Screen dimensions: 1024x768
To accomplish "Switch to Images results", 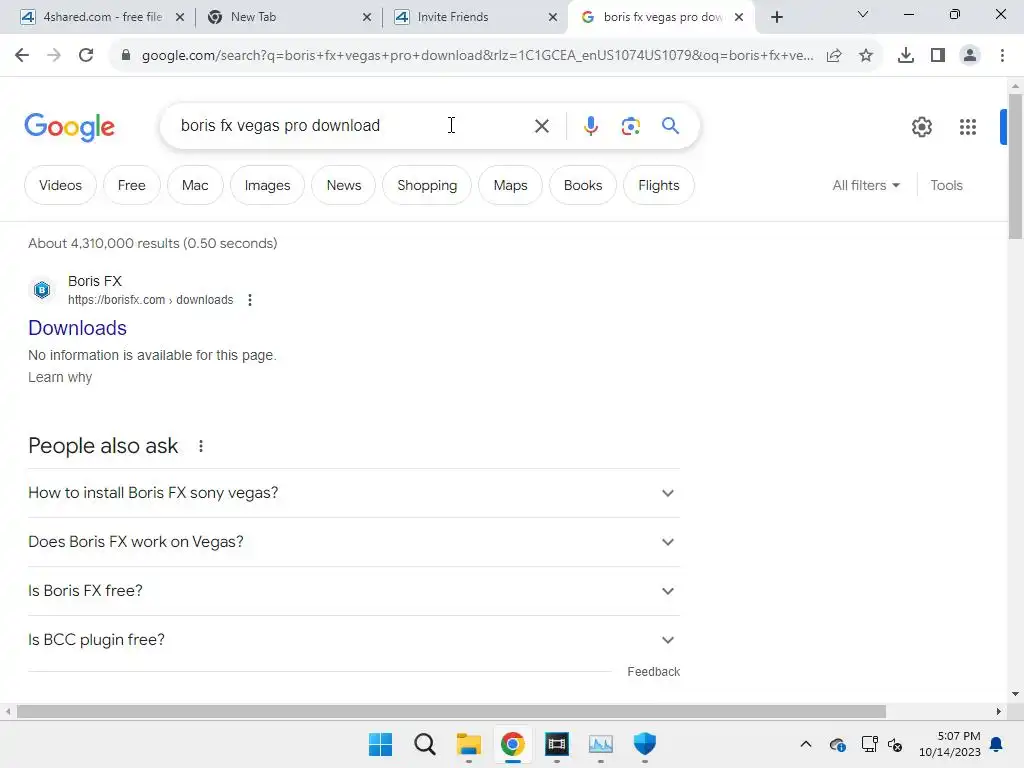I will [267, 185].
